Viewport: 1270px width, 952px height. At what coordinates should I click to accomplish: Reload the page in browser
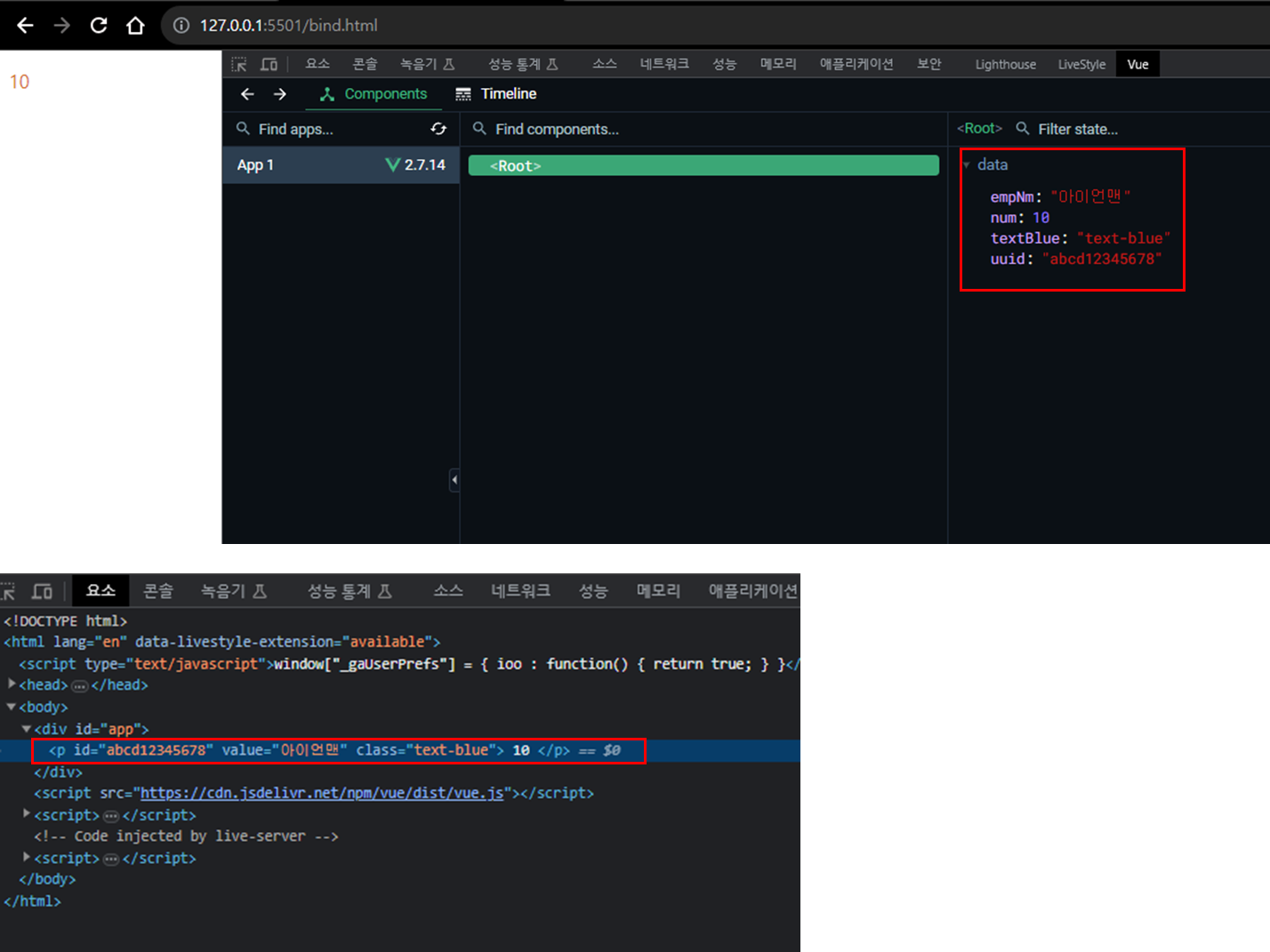coord(99,25)
